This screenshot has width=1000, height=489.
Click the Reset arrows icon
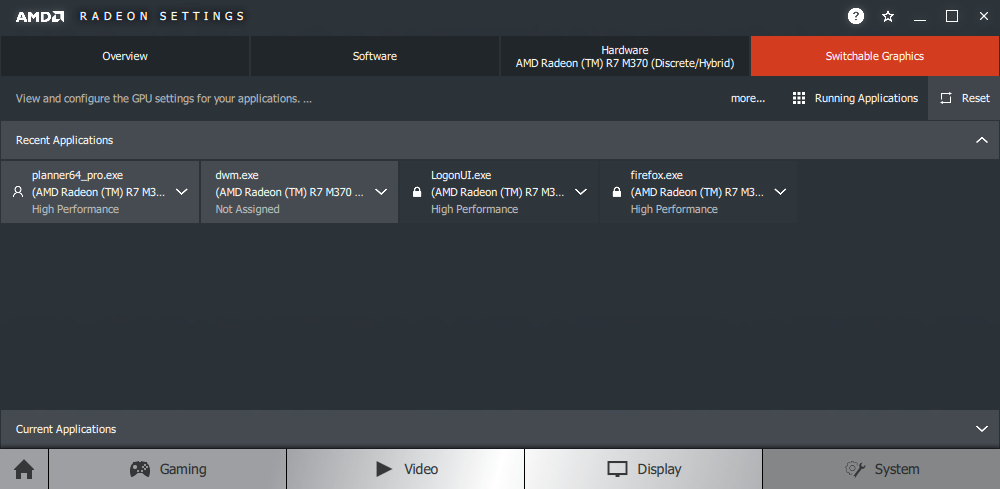coord(946,98)
